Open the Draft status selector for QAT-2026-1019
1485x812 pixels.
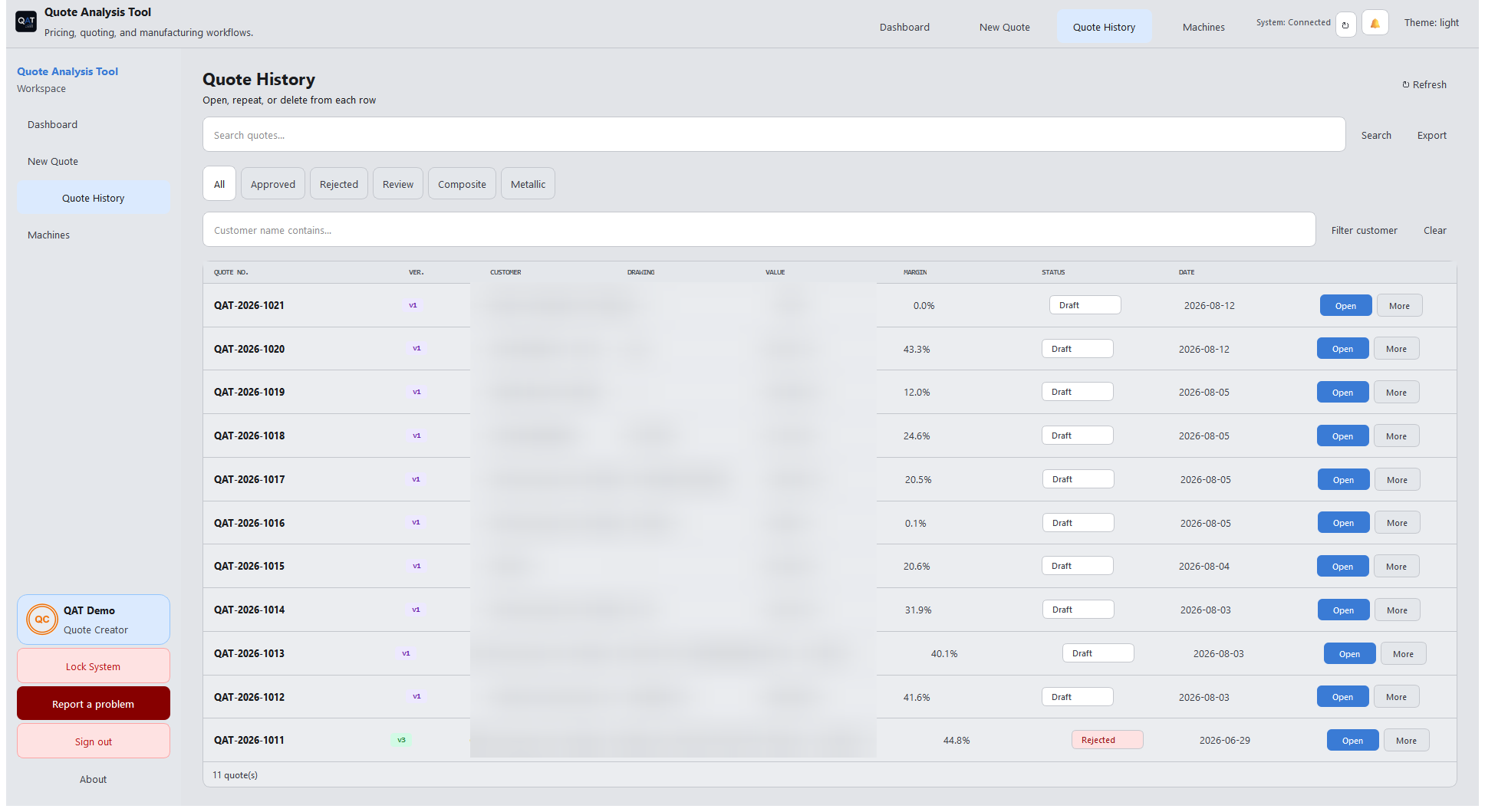pos(1077,392)
